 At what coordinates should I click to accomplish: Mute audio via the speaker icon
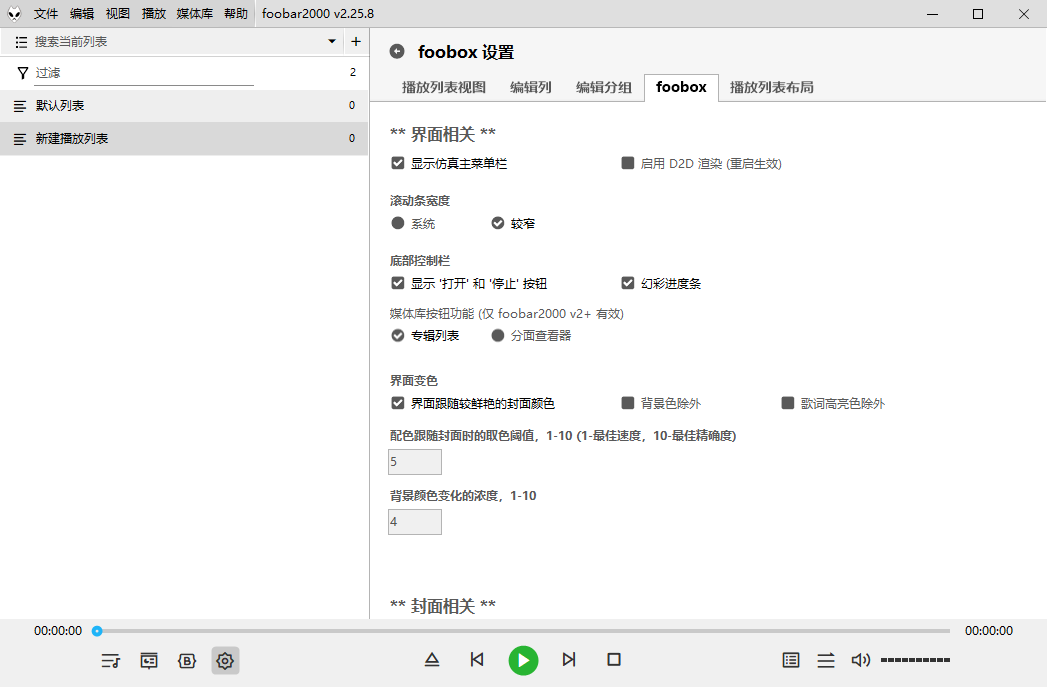861,660
